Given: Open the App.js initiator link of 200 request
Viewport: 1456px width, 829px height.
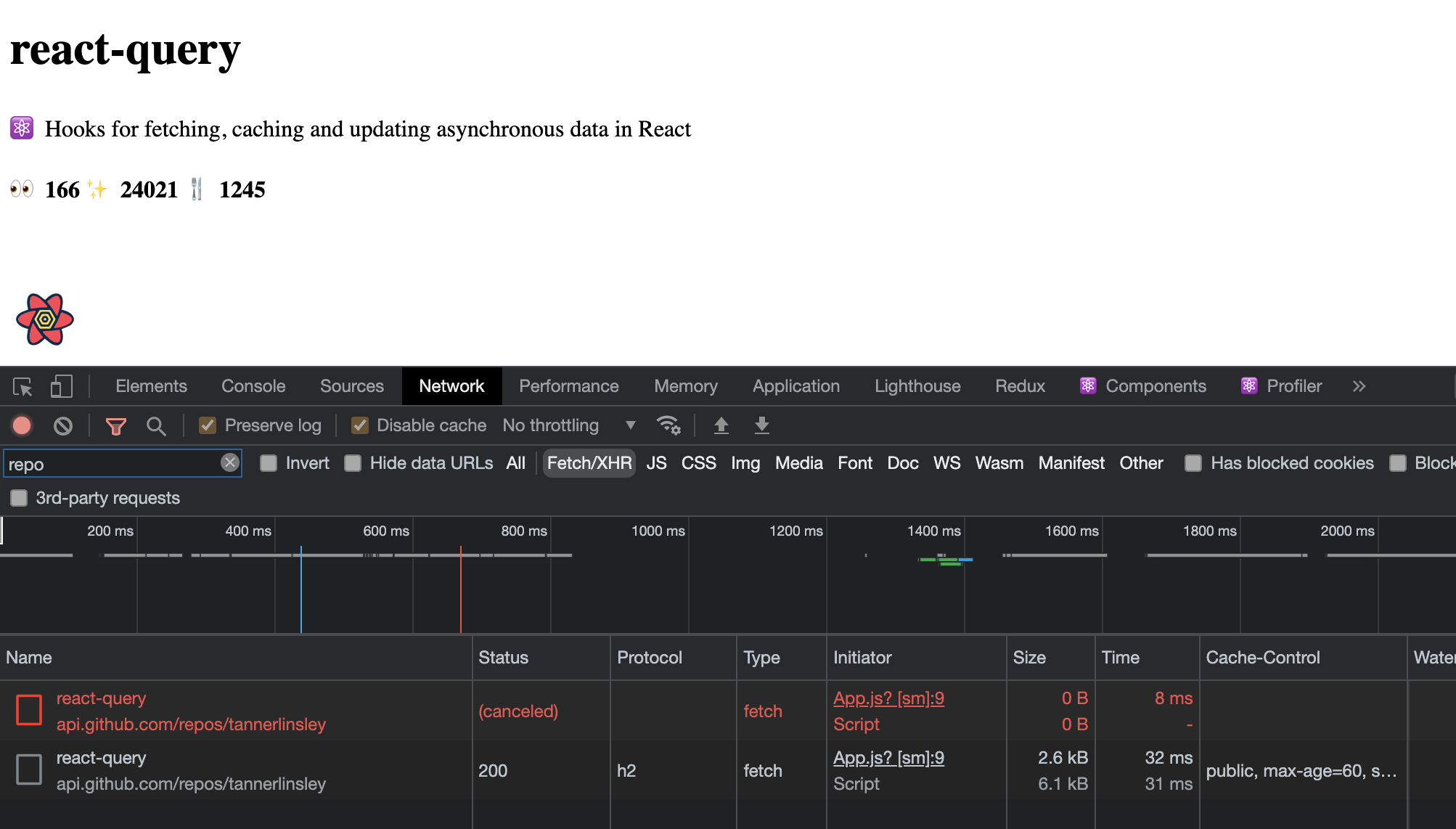Looking at the screenshot, I should click(888, 758).
